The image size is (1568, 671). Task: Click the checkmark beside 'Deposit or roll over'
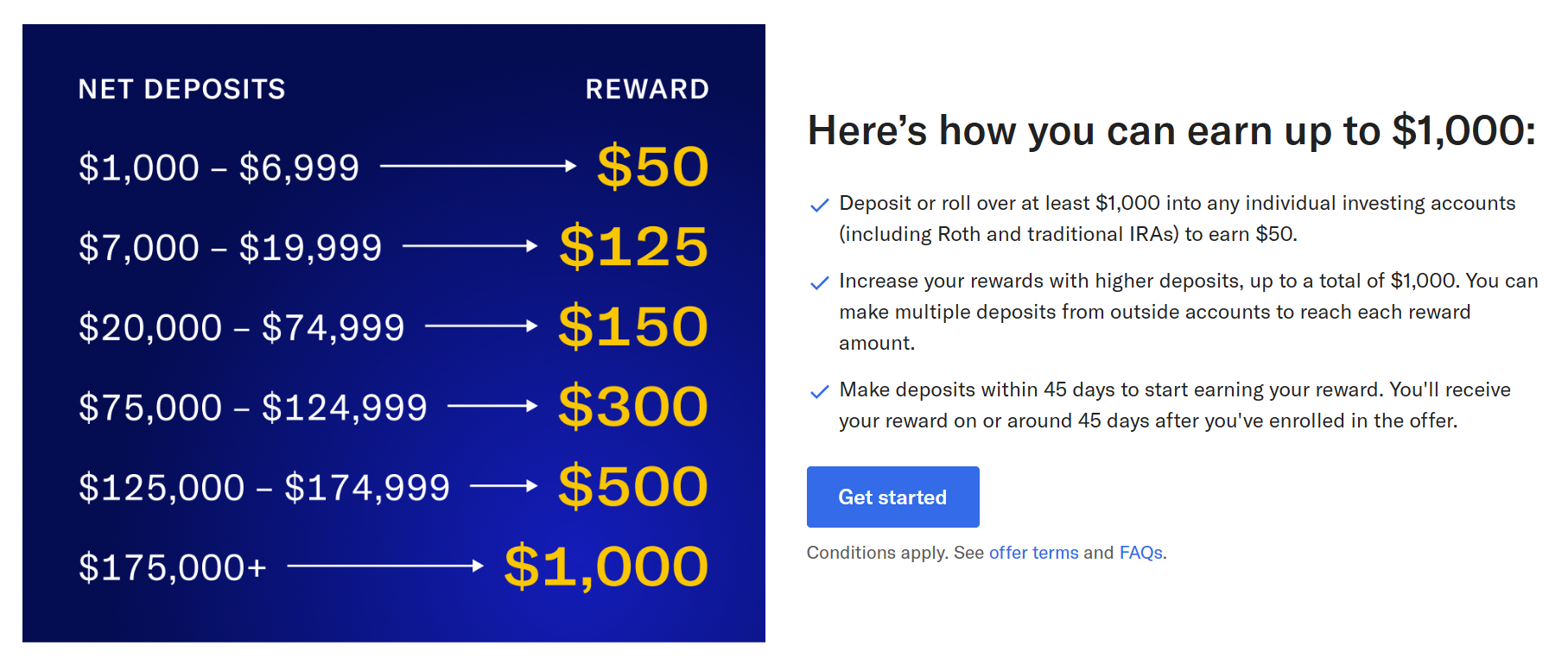click(x=819, y=205)
